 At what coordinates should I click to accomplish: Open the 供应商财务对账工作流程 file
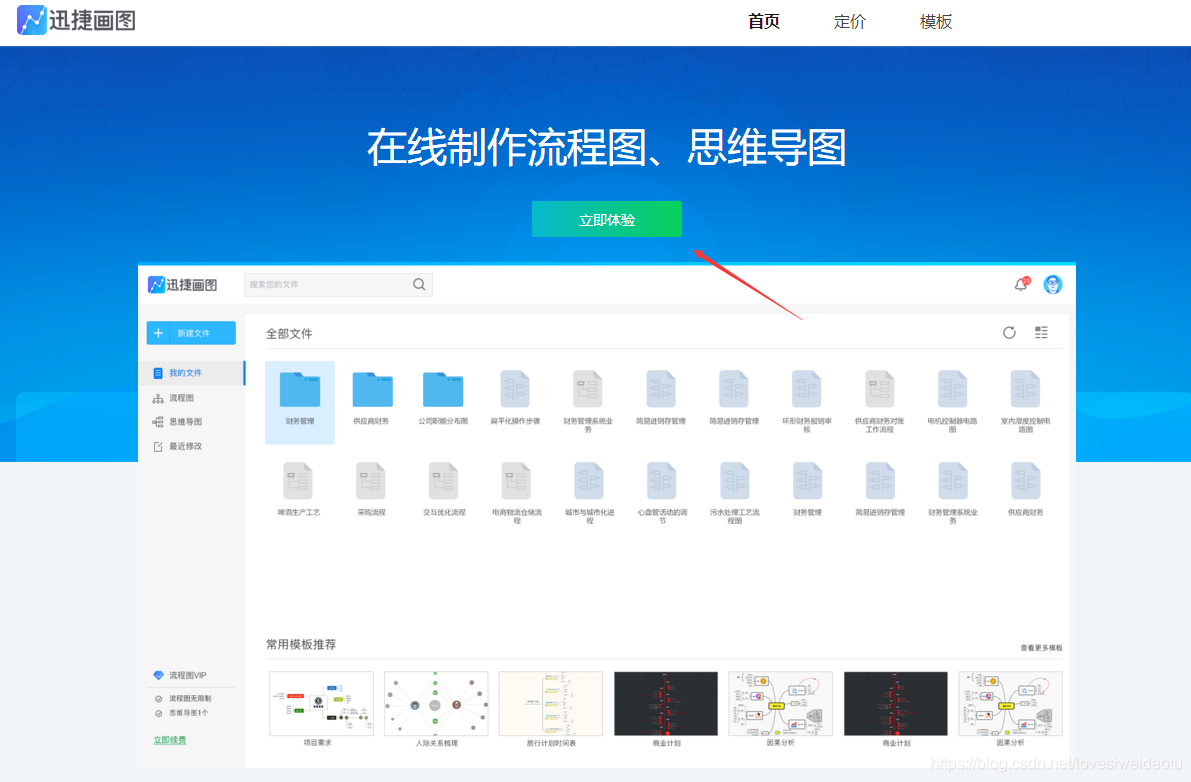880,401
